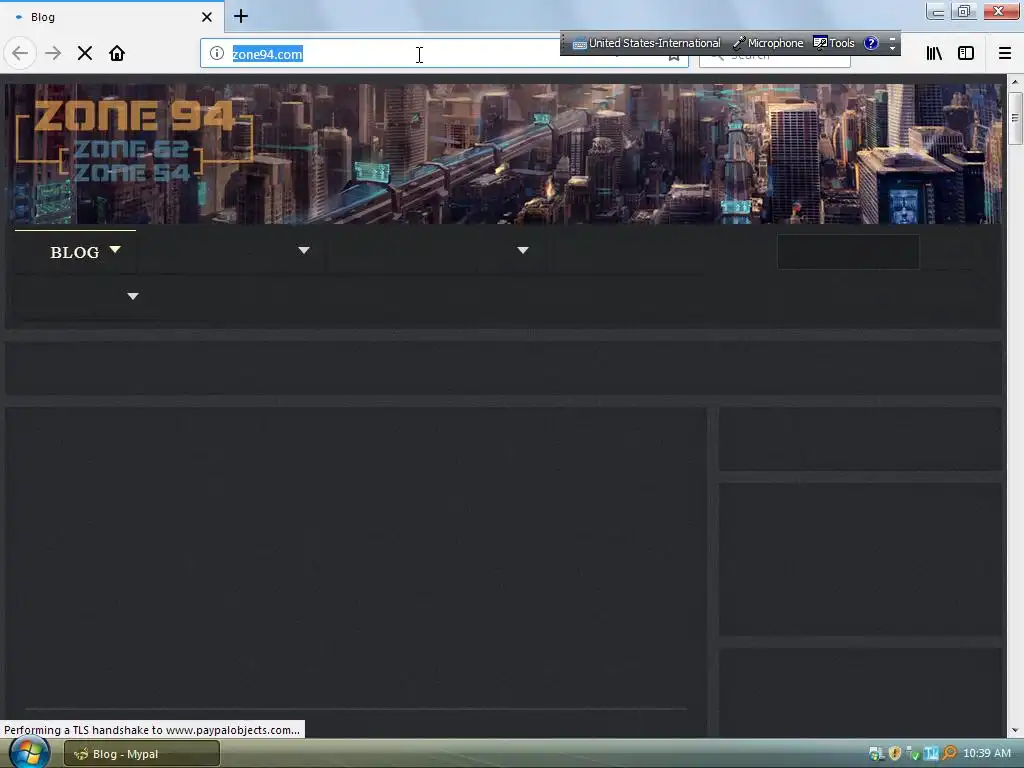This screenshot has height=768, width=1024.
Task: Expand the third navigation menu dropdown arrow
Action: (523, 250)
